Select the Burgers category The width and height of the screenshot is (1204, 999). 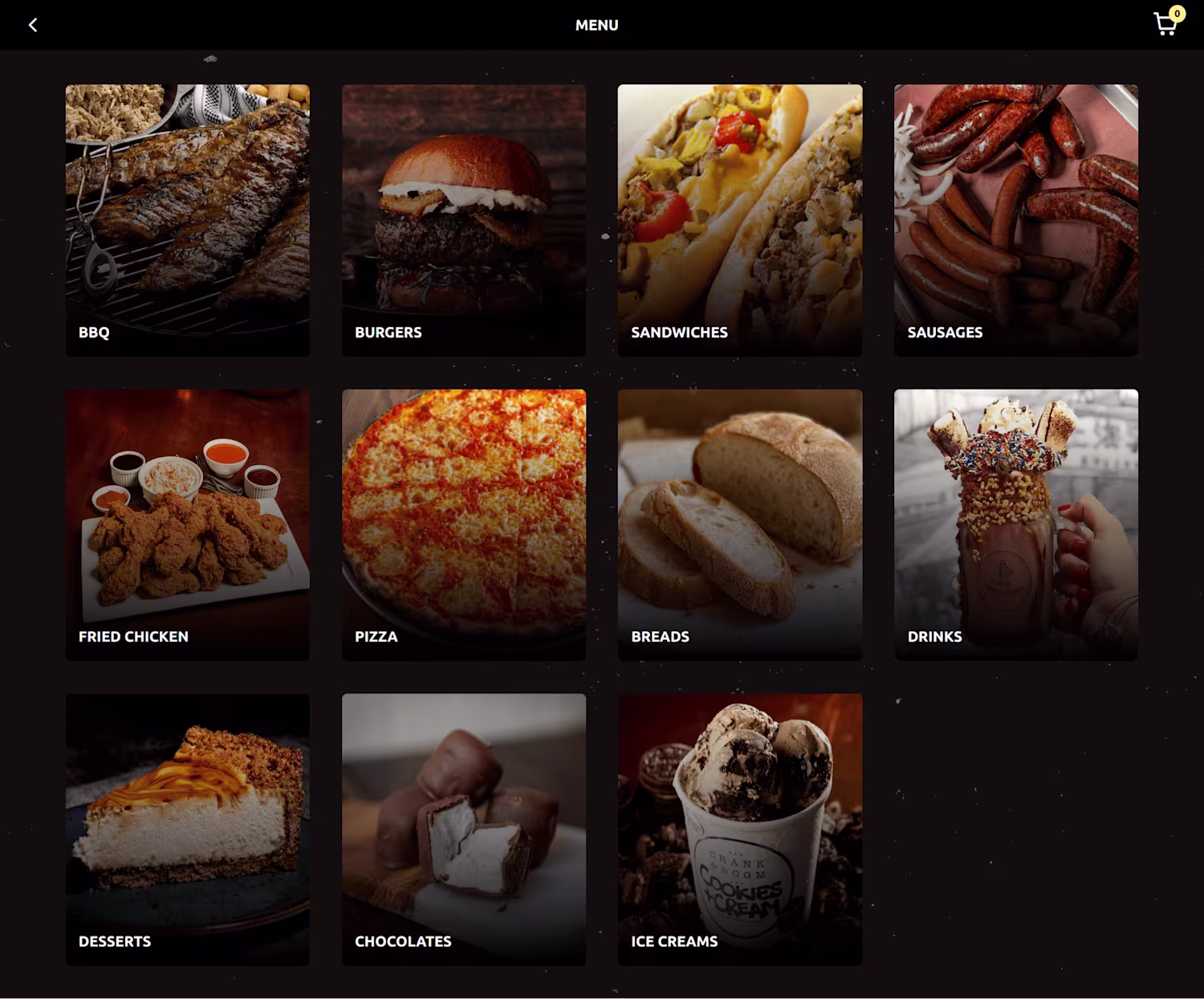pos(464,220)
